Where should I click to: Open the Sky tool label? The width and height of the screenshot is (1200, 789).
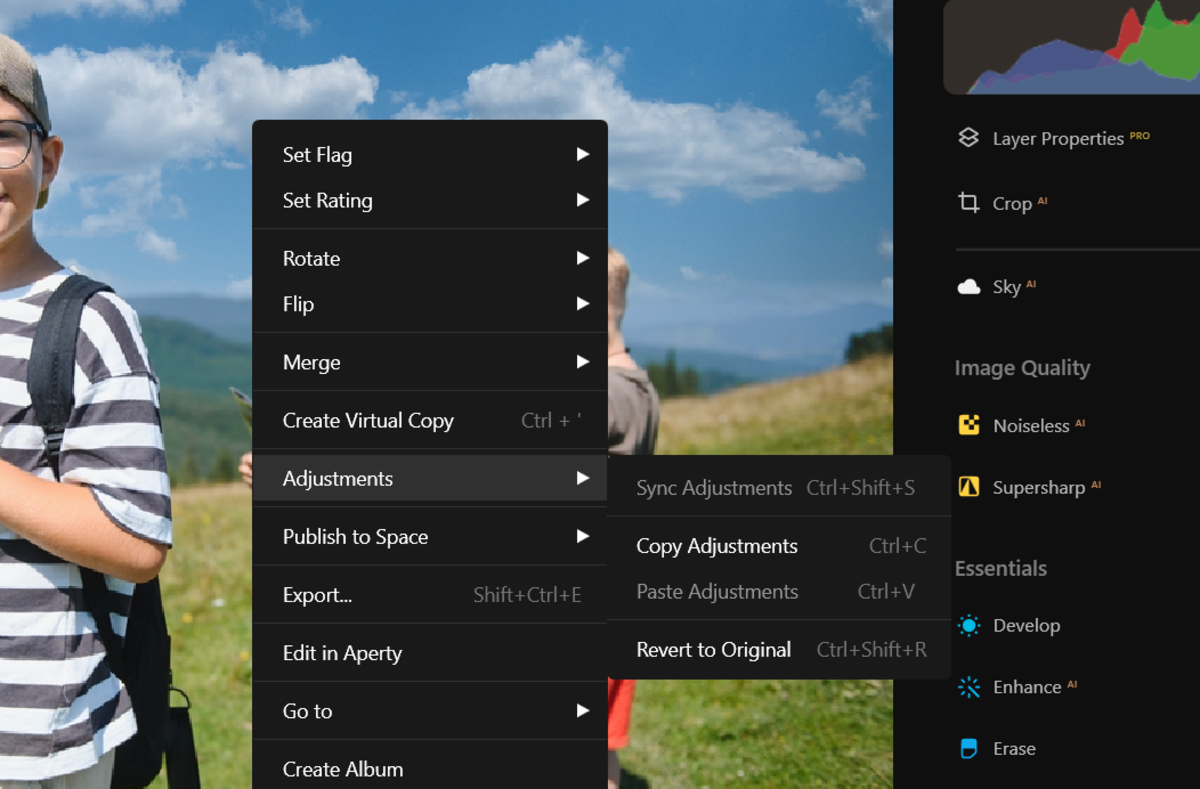[1007, 287]
